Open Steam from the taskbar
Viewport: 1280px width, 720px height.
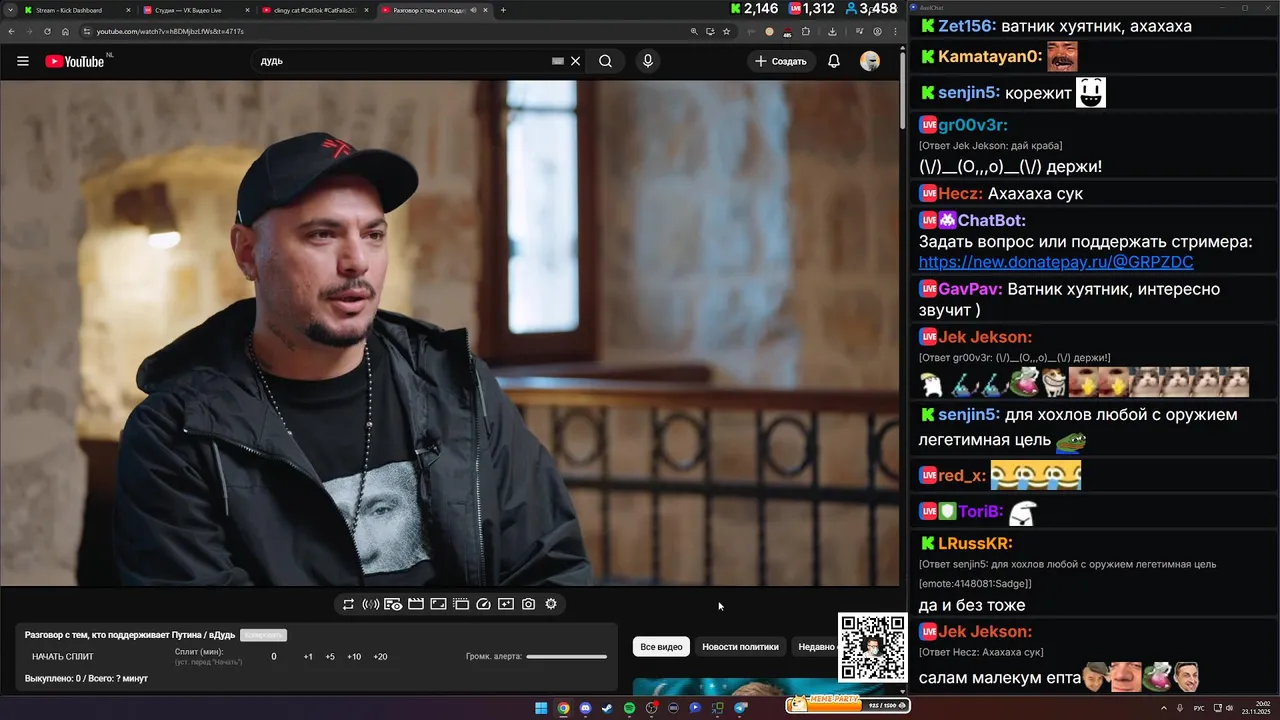[x=607, y=708]
